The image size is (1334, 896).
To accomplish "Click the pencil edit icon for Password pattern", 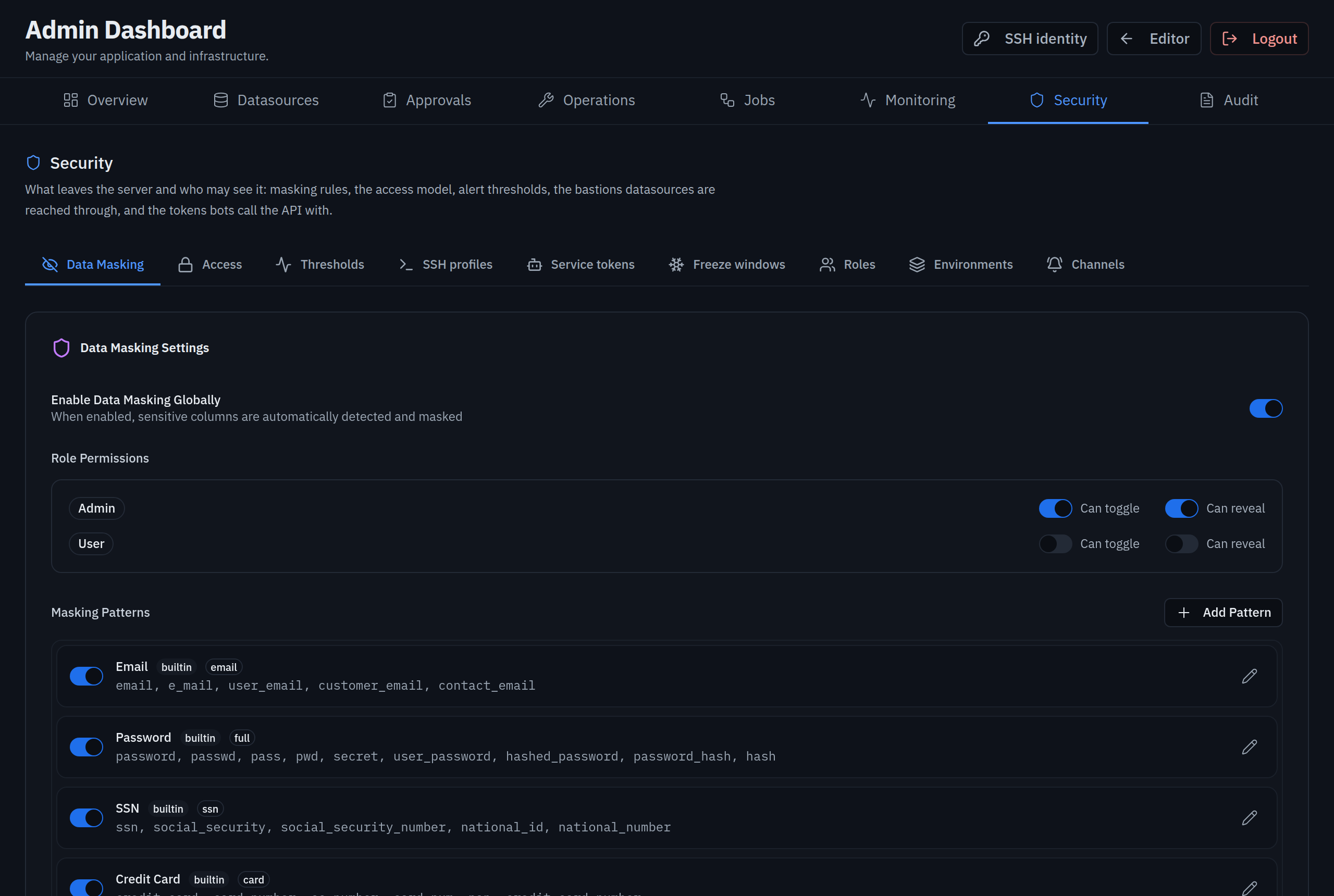I will (x=1250, y=747).
